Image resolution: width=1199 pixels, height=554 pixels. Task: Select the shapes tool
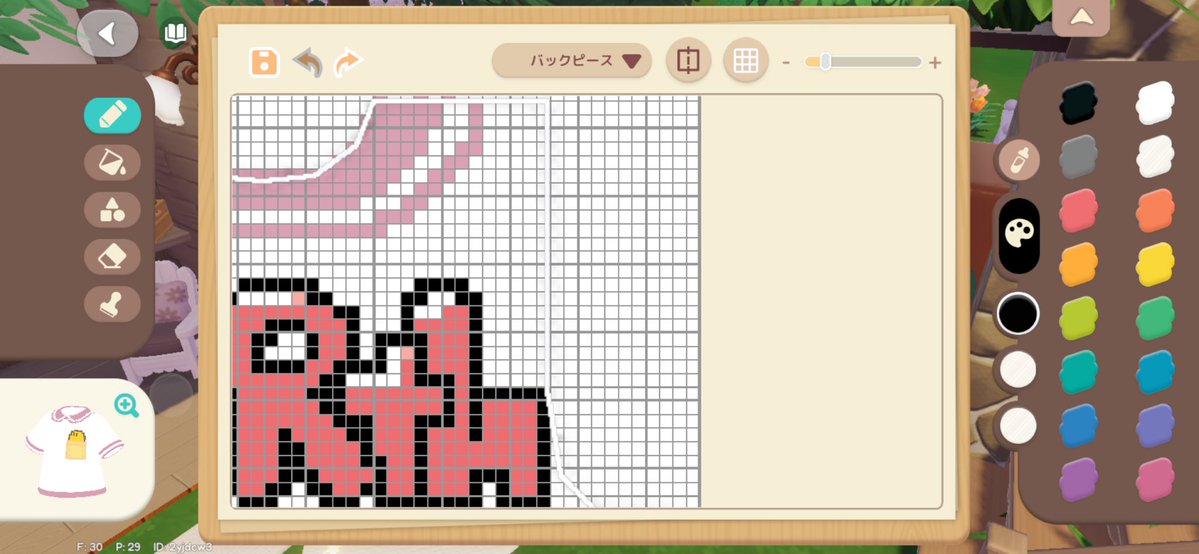click(112, 210)
